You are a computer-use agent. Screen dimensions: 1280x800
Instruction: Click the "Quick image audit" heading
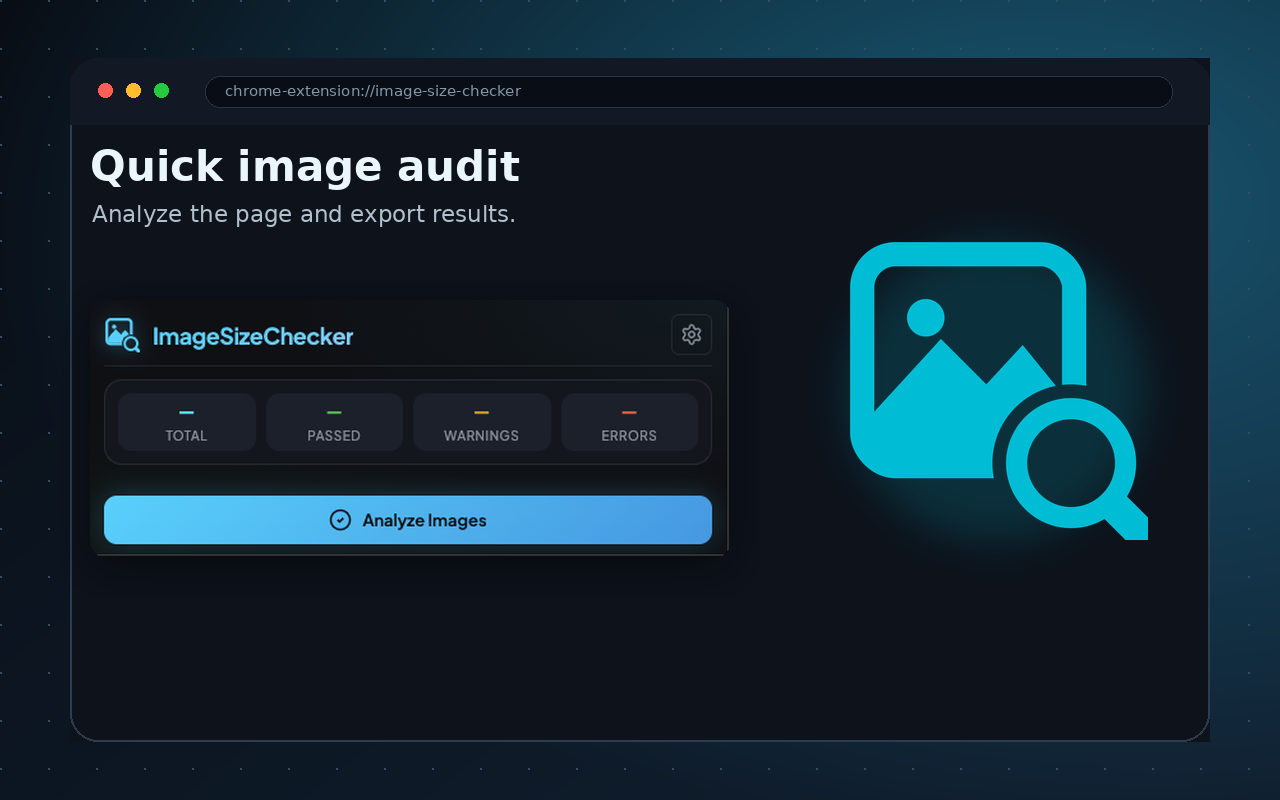[305, 167]
